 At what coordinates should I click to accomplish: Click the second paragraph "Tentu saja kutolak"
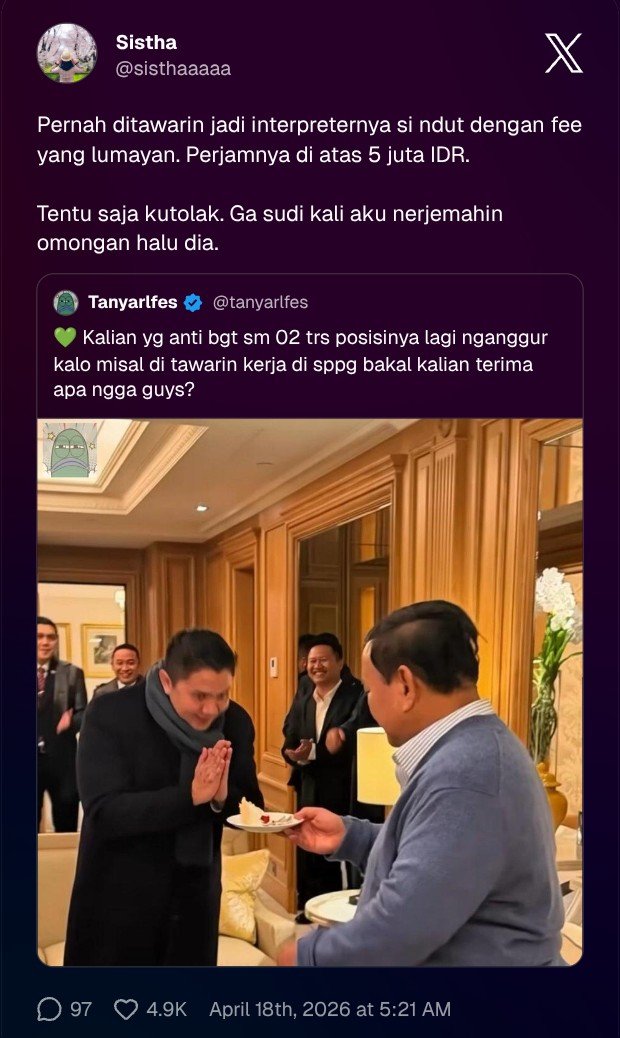(x=270, y=228)
